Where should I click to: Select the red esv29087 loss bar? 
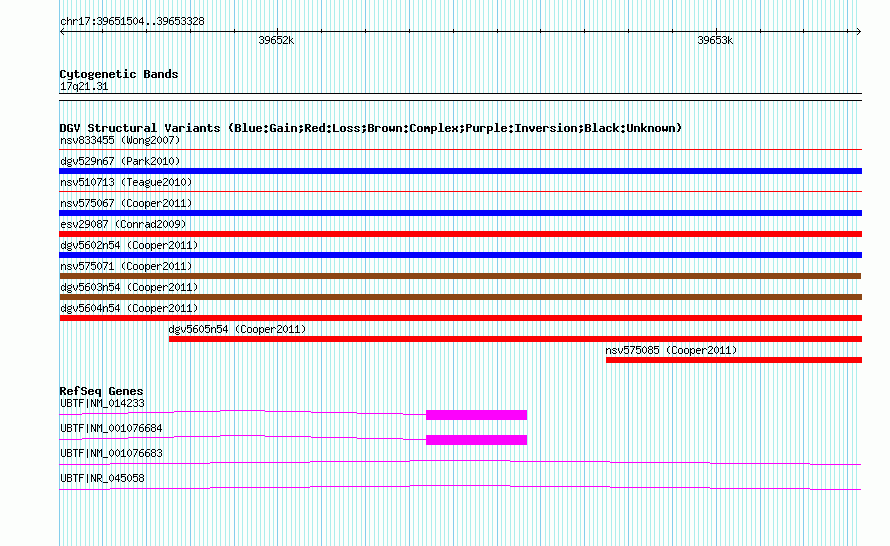pyautogui.click(x=460, y=234)
